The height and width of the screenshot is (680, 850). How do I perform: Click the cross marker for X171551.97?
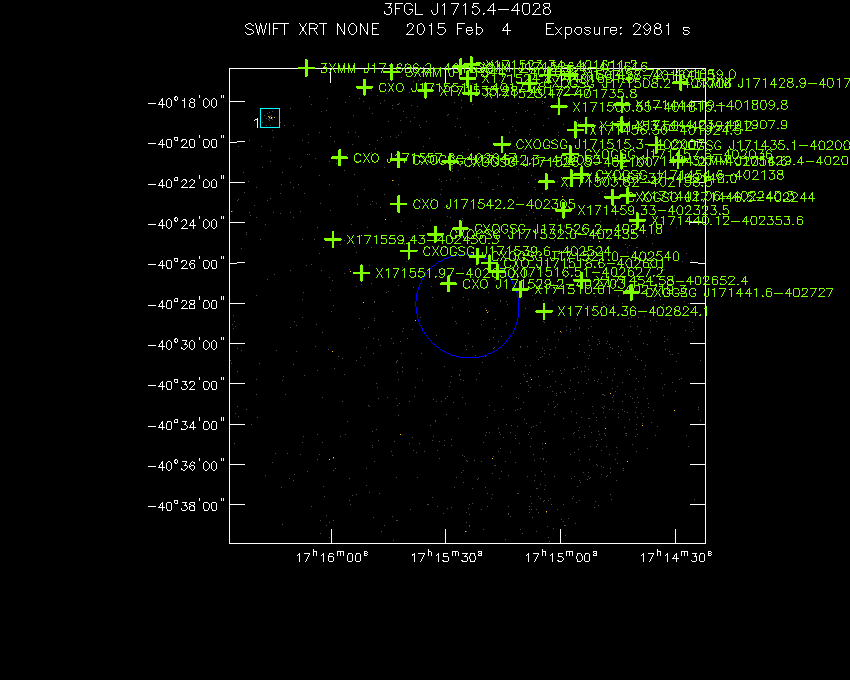click(x=362, y=273)
